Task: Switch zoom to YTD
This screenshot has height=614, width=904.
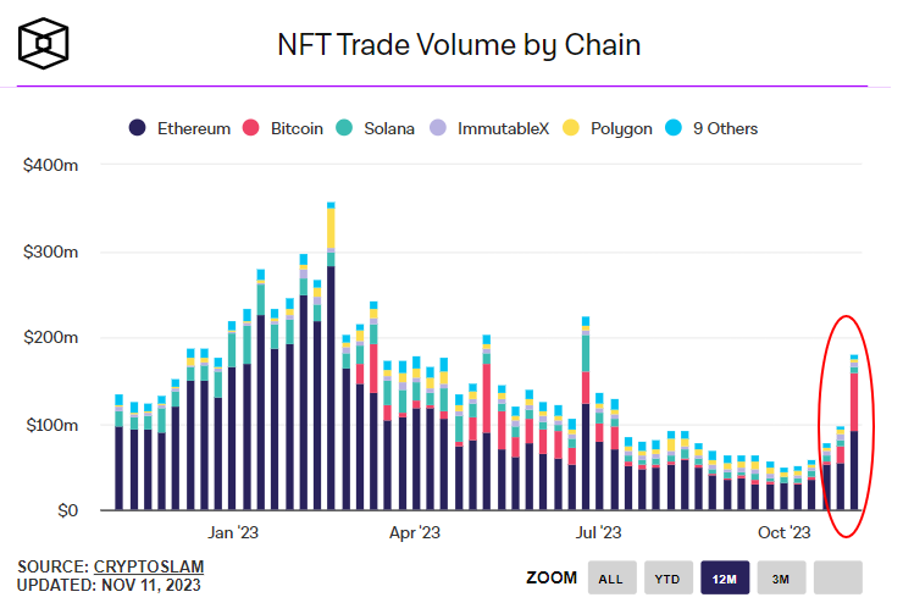Action: (669, 577)
